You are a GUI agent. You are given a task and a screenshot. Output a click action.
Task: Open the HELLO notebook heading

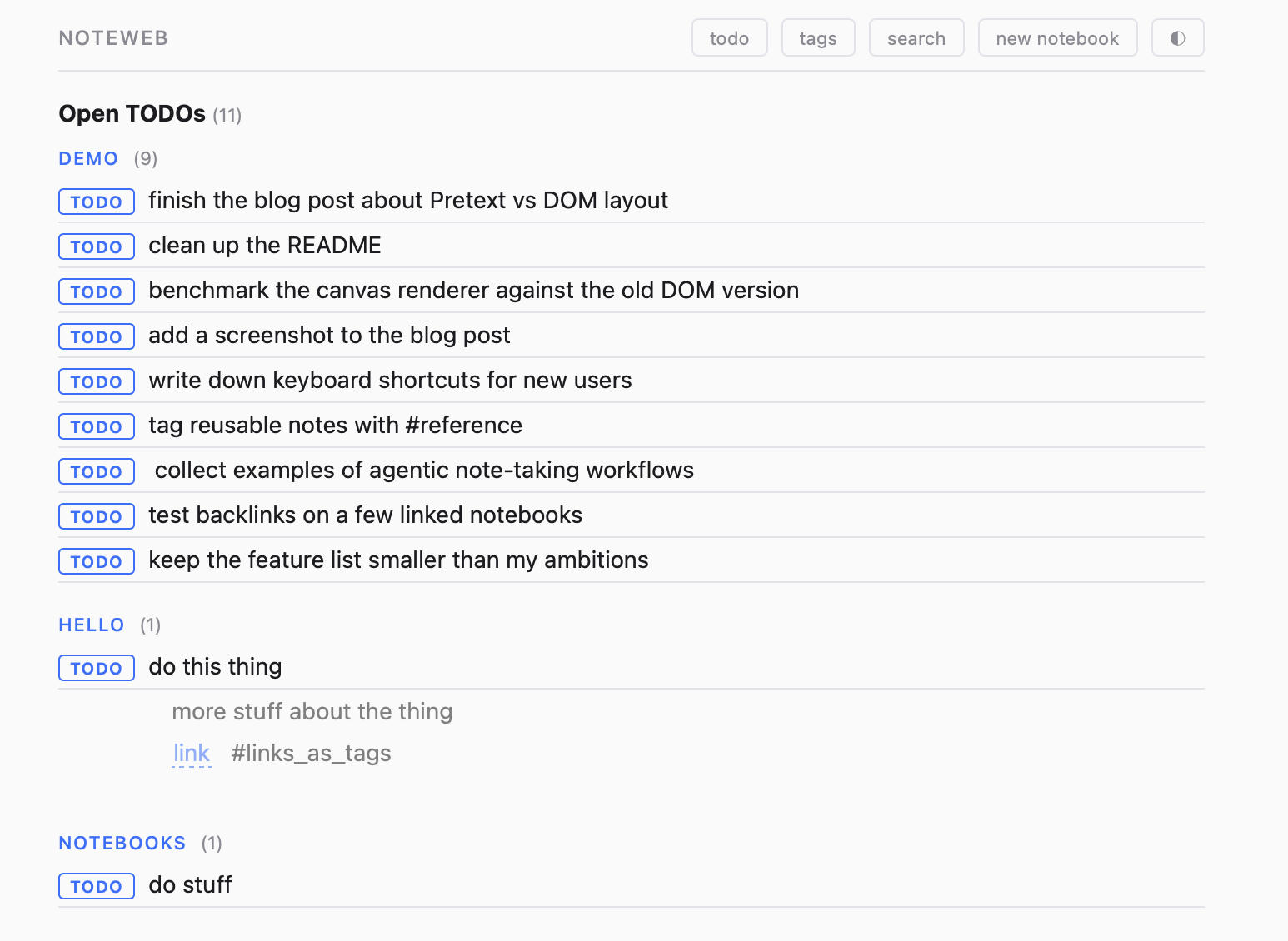(92, 625)
